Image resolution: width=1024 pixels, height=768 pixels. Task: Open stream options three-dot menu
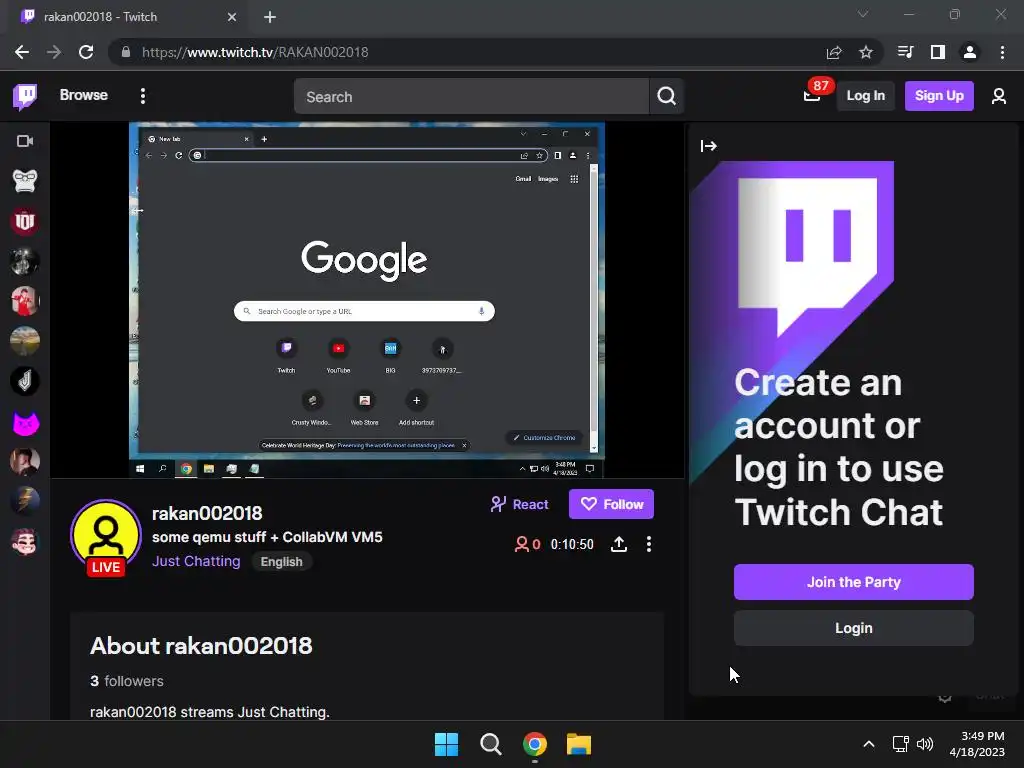[x=648, y=544]
